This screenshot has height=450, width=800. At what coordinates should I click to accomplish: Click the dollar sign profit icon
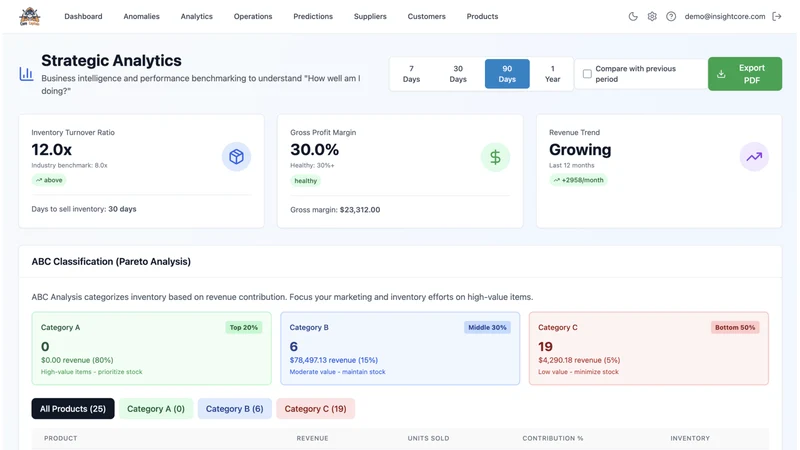click(x=495, y=157)
